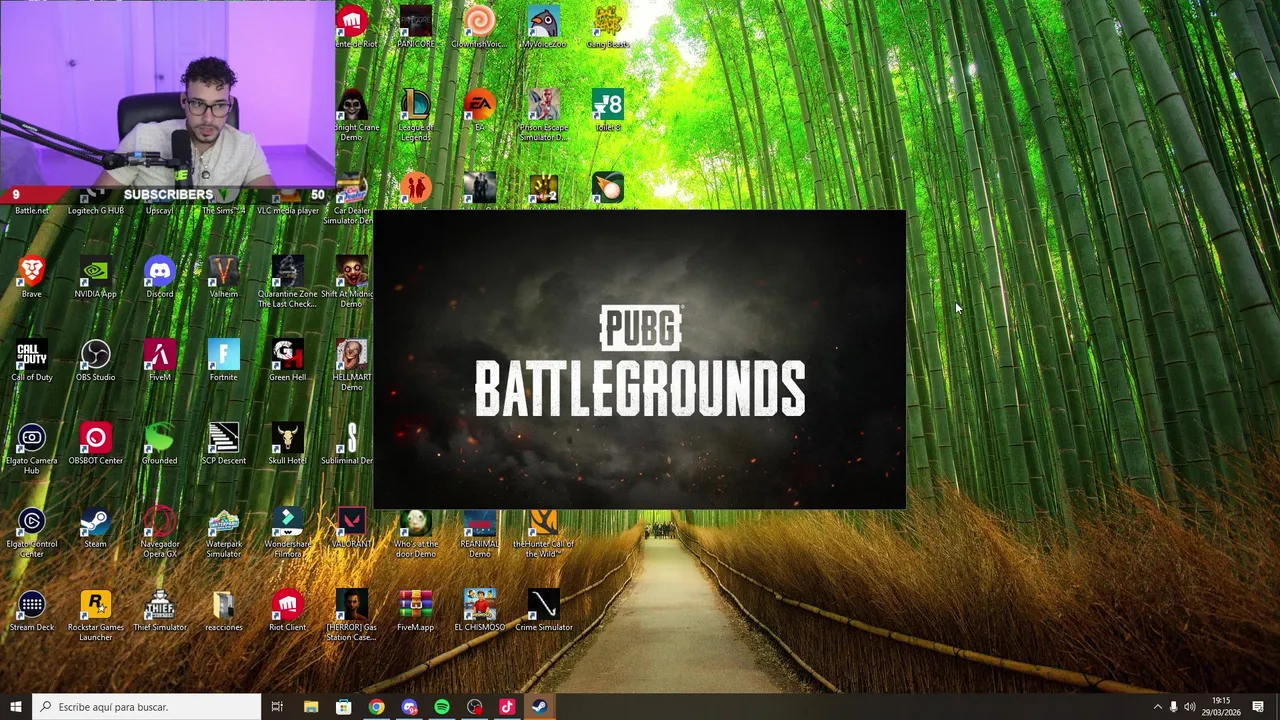Click the PUBG Battlegrounds splash screen
Viewport: 1280px width, 720px height.
[x=640, y=360]
